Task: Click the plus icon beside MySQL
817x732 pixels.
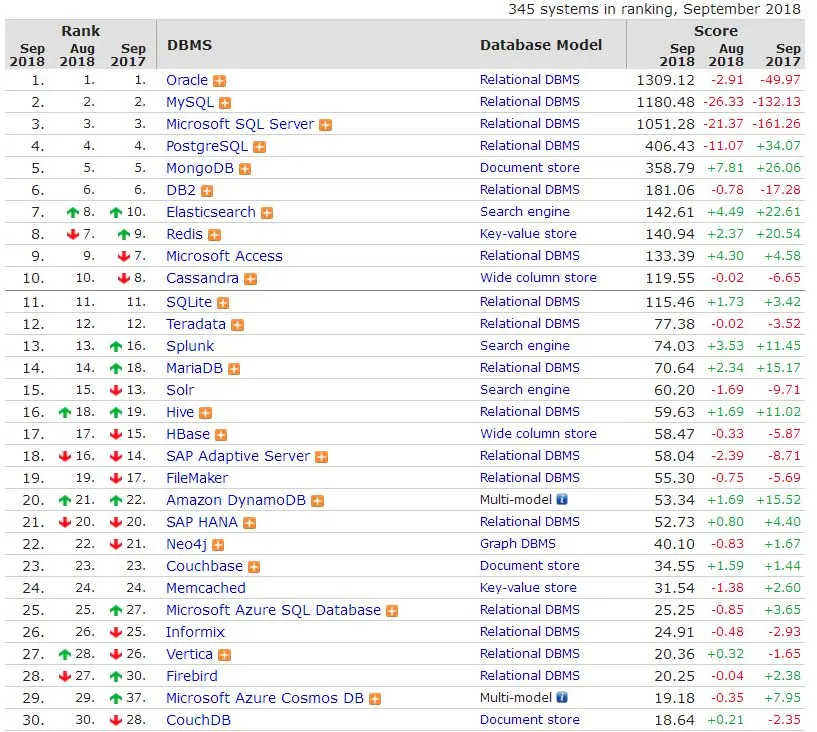Action: (x=225, y=103)
